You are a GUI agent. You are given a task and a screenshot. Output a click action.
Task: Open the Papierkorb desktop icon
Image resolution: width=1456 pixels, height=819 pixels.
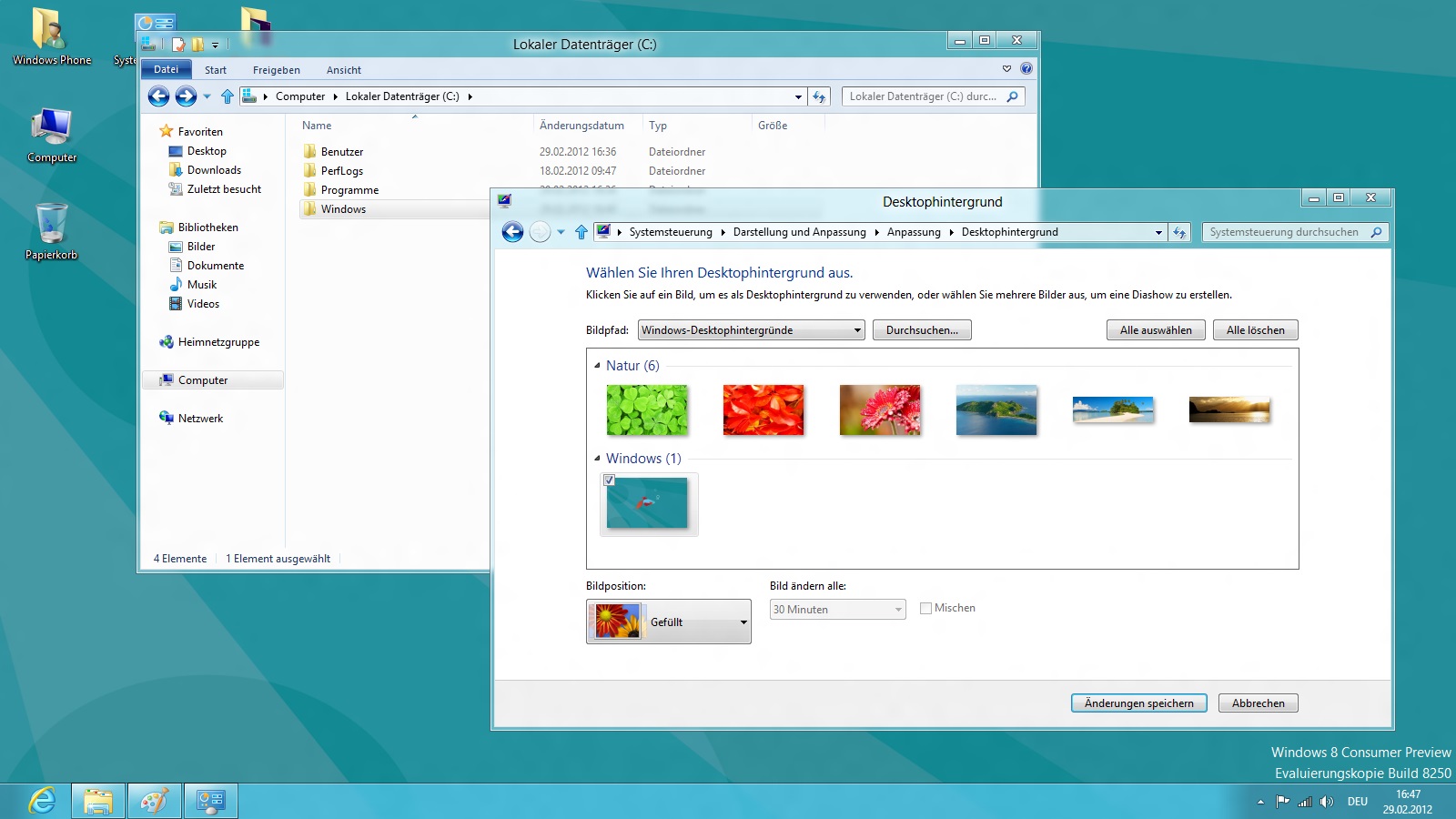click(x=52, y=231)
